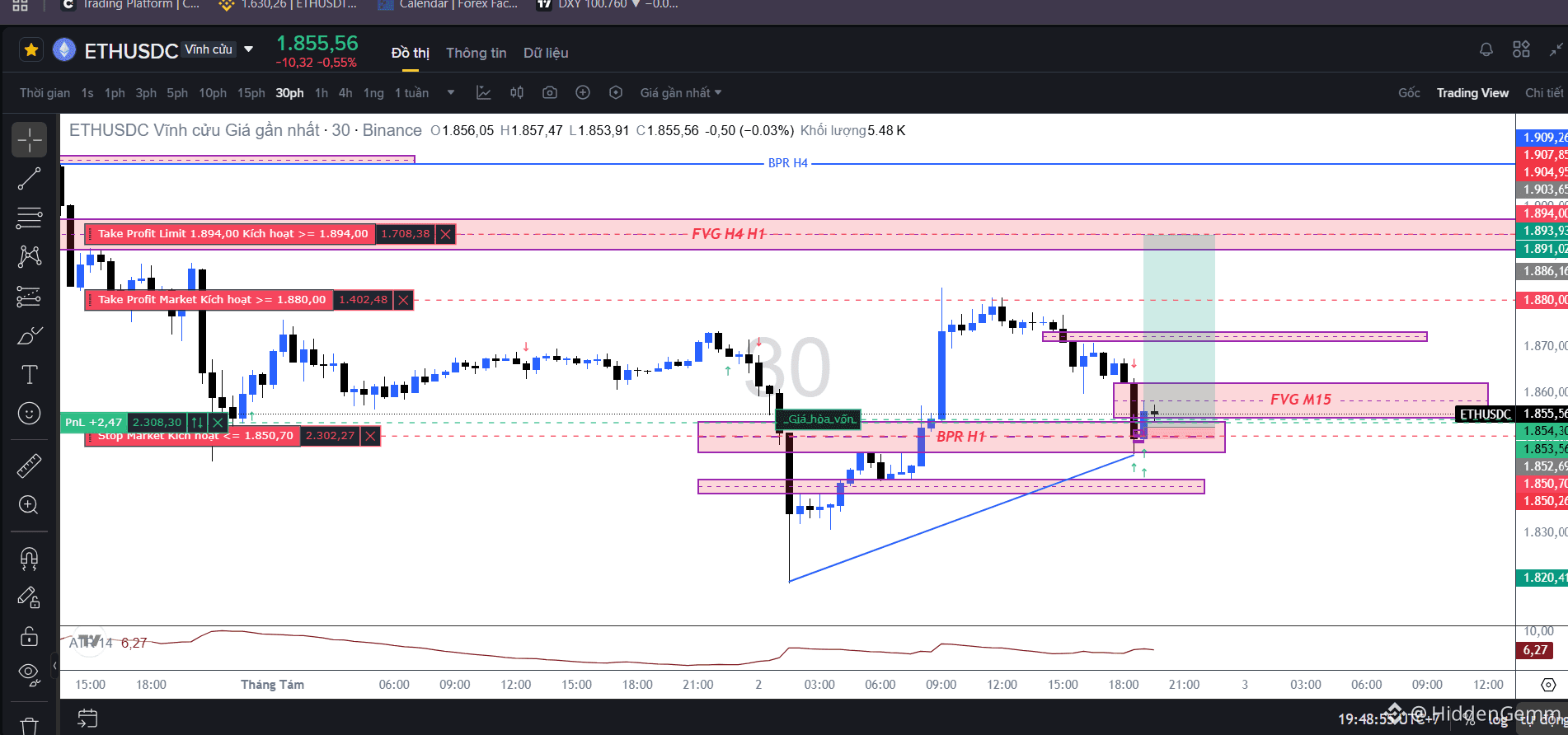Choose the 1 tuần timeframe
The width and height of the screenshot is (1568, 735).
point(411,93)
